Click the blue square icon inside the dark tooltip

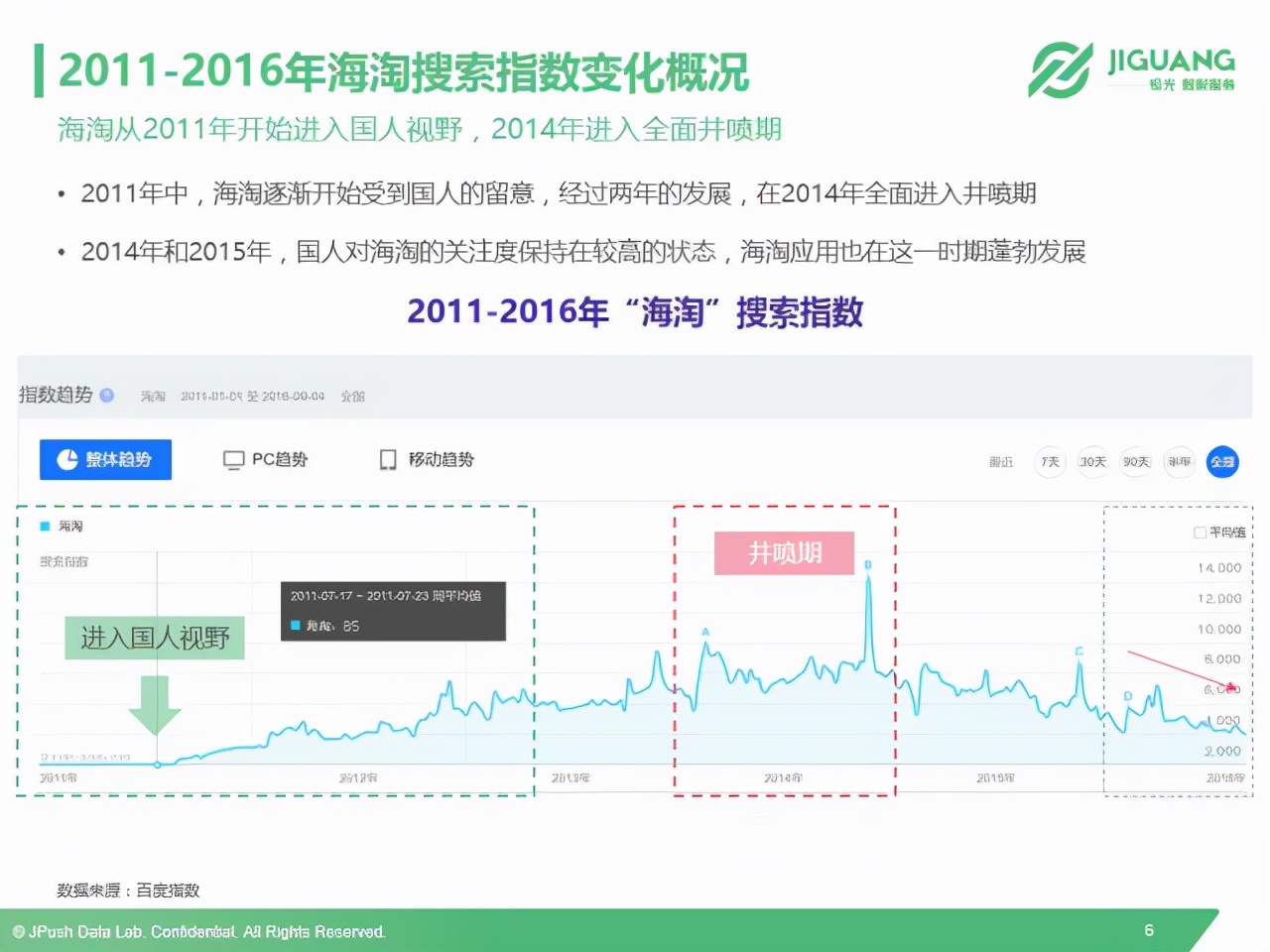coord(296,626)
